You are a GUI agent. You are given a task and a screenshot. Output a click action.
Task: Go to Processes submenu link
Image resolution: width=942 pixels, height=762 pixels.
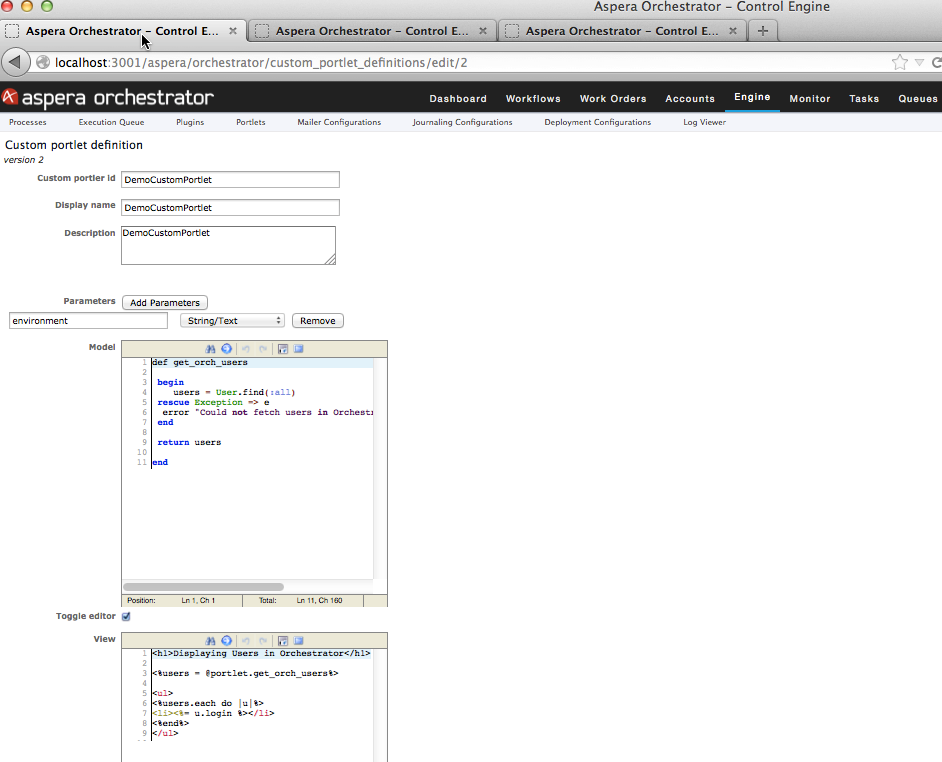pos(28,122)
